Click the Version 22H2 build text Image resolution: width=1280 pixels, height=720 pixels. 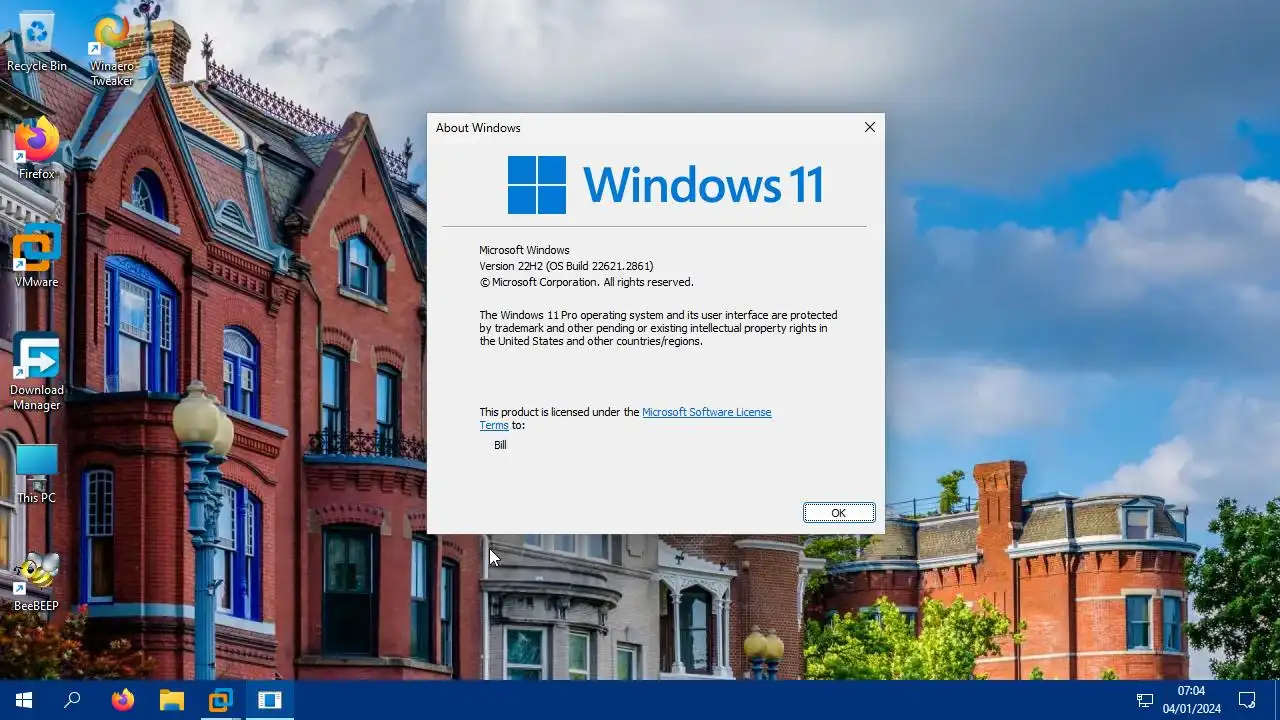click(566, 266)
